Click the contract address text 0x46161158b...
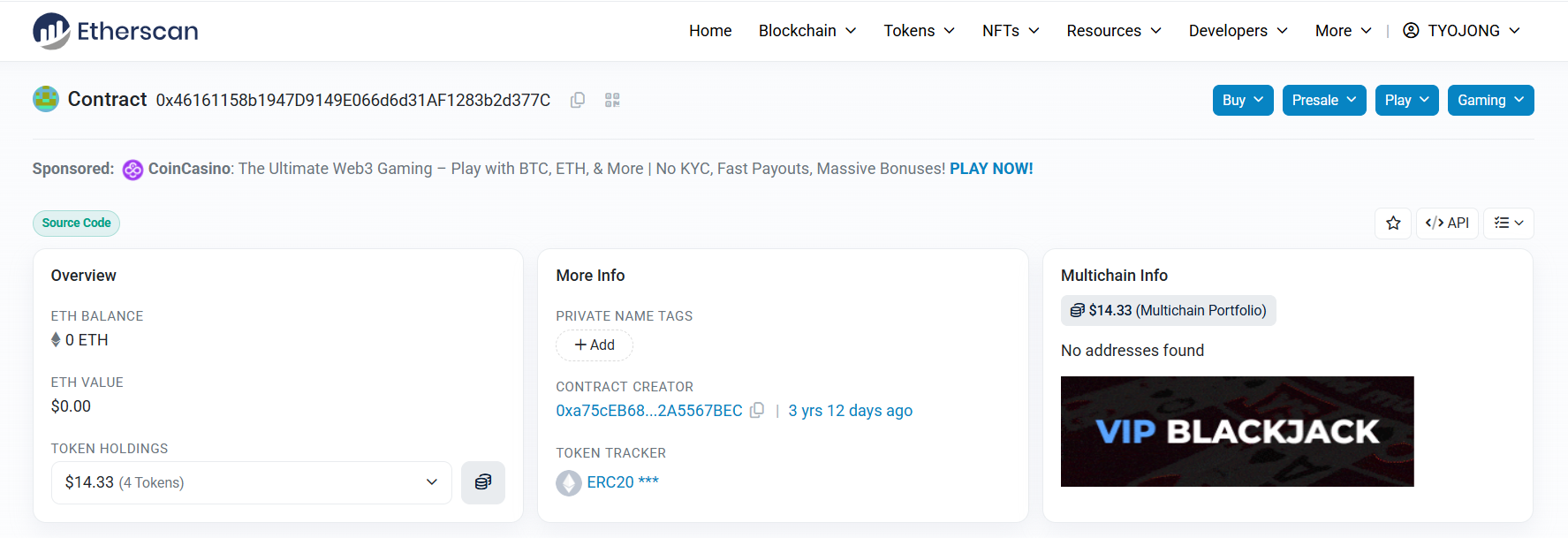 click(x=353, y=101)
